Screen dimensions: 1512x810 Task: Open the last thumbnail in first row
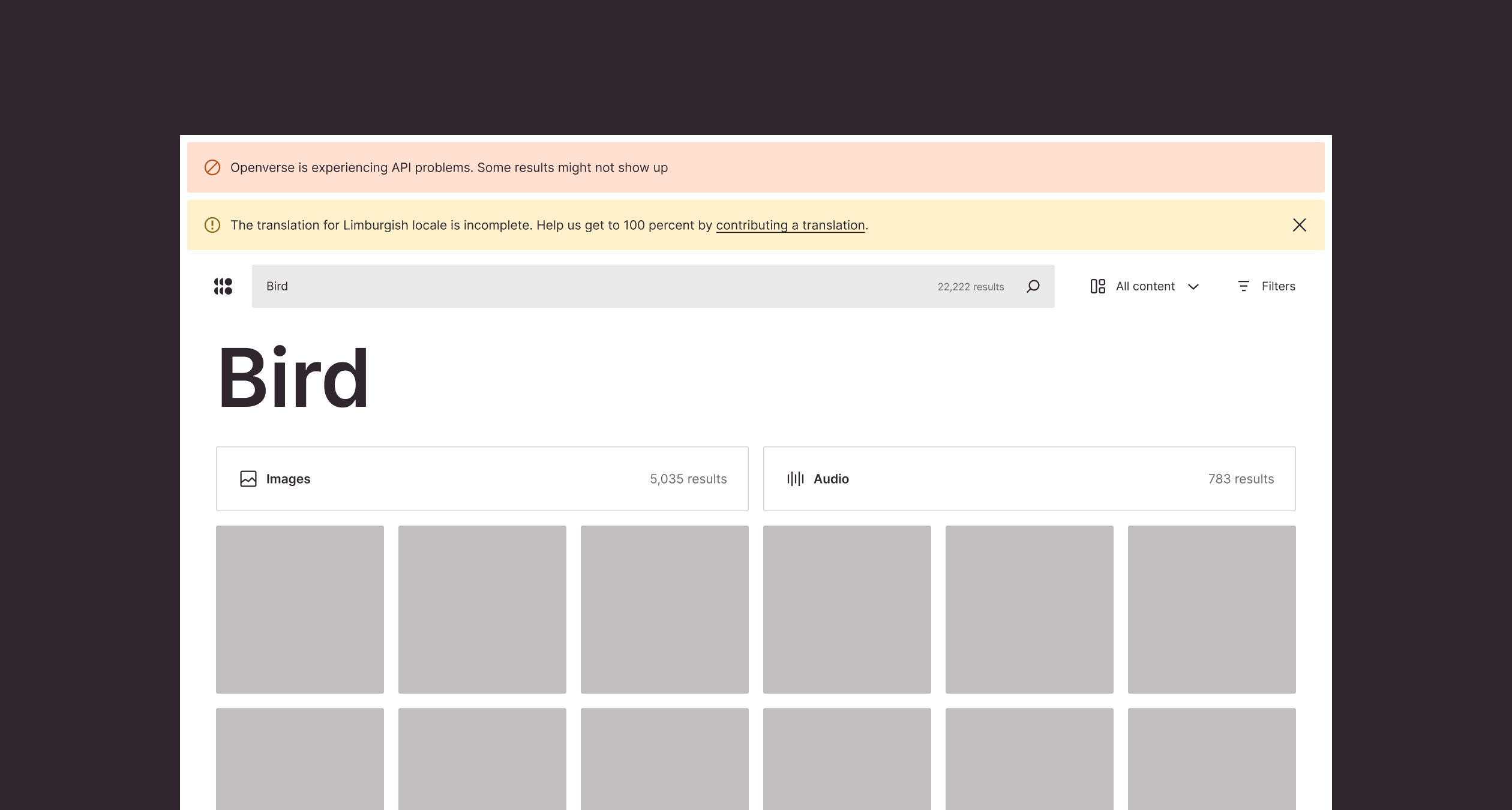tap(1211, 610)
